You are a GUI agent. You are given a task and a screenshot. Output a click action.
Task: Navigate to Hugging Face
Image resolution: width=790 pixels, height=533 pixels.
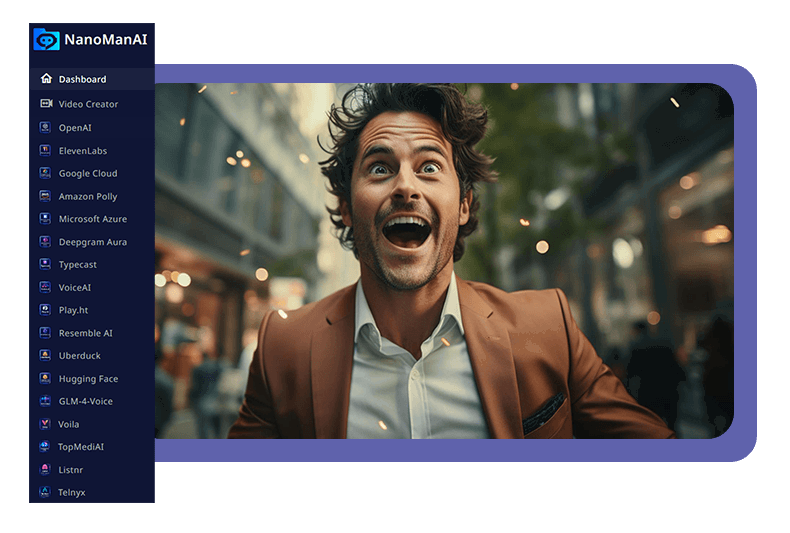pos(88,379)
